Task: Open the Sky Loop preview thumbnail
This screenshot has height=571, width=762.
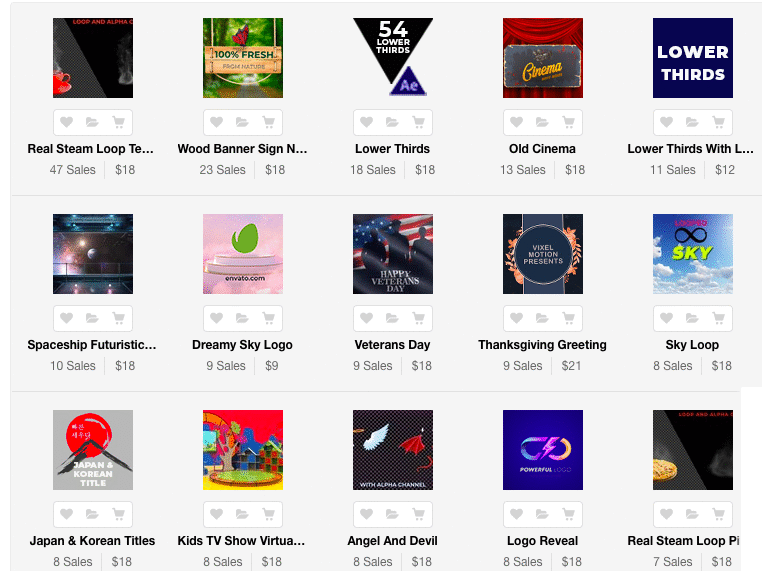Action: click(693, 254)
